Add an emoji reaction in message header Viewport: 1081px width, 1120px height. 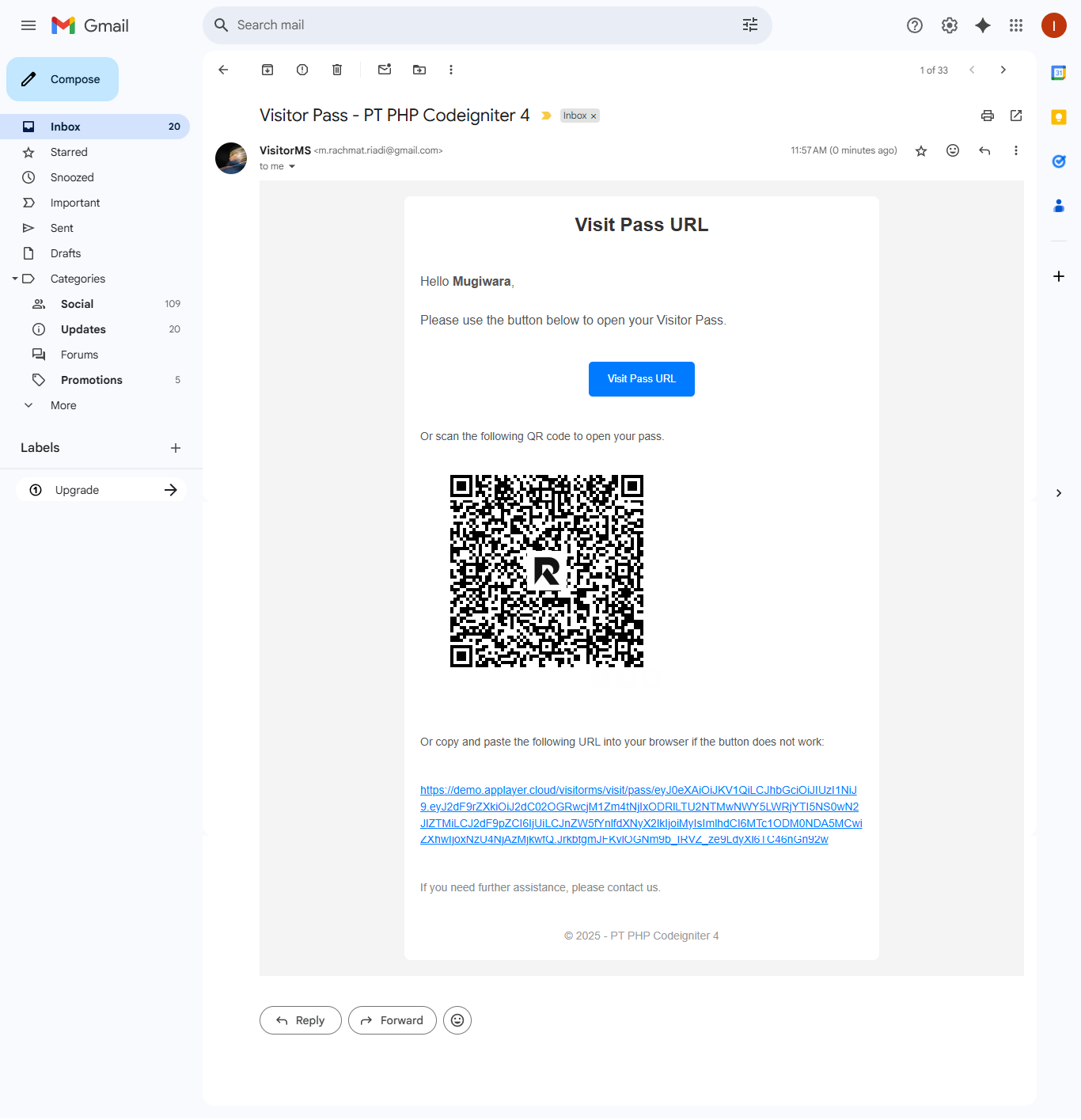953,150
